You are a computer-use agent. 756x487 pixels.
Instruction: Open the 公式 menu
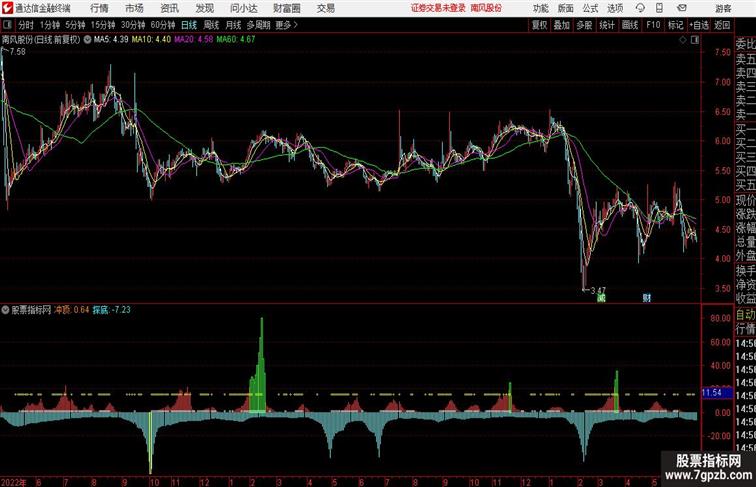pos(590,8)
